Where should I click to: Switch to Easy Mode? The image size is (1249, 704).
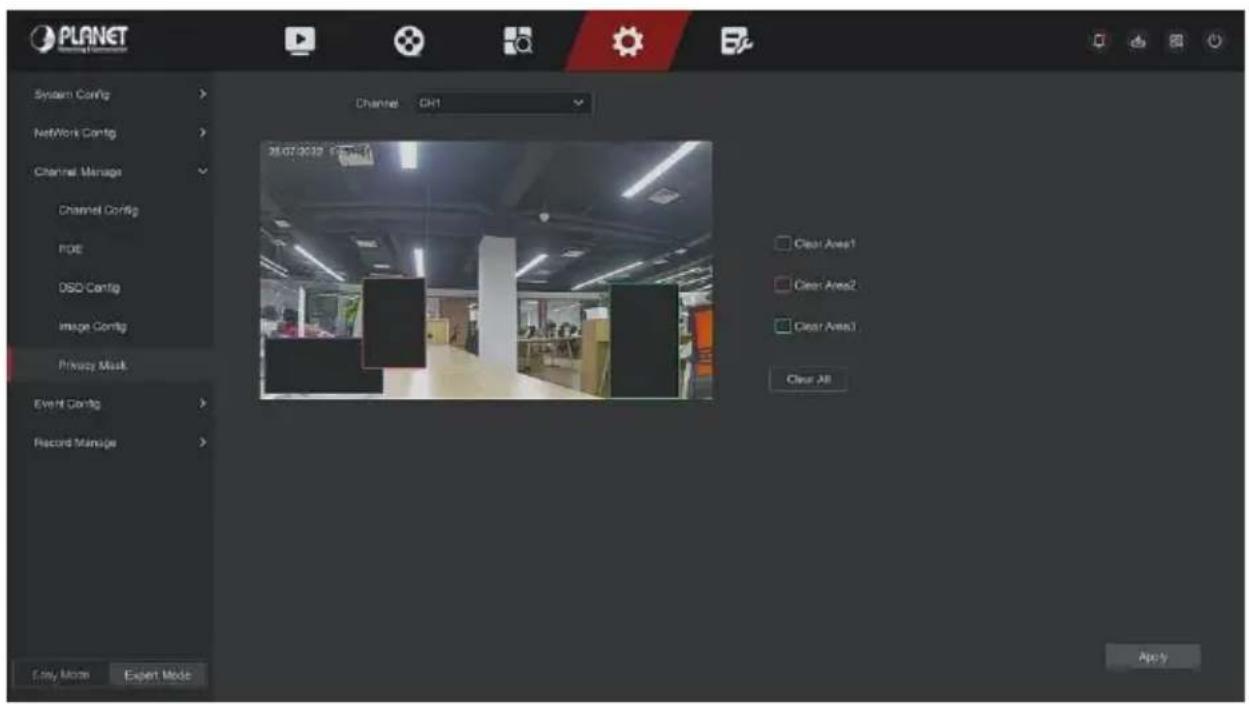(61, 675)
